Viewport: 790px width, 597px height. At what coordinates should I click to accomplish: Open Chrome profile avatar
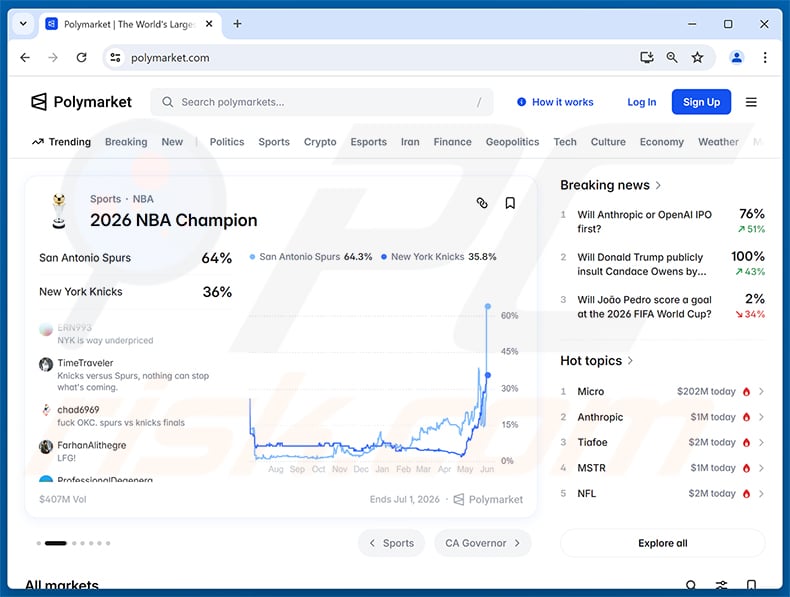point(737,57)
